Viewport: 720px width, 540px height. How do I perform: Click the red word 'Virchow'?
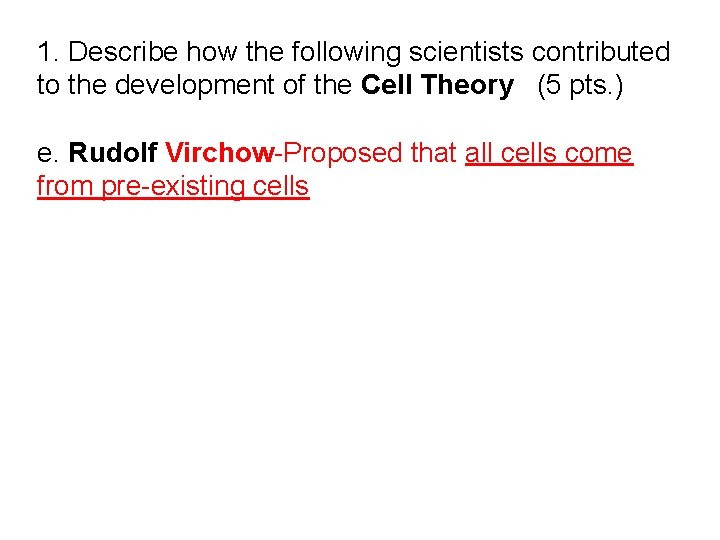pyautogui.click(x=220, y=152)
